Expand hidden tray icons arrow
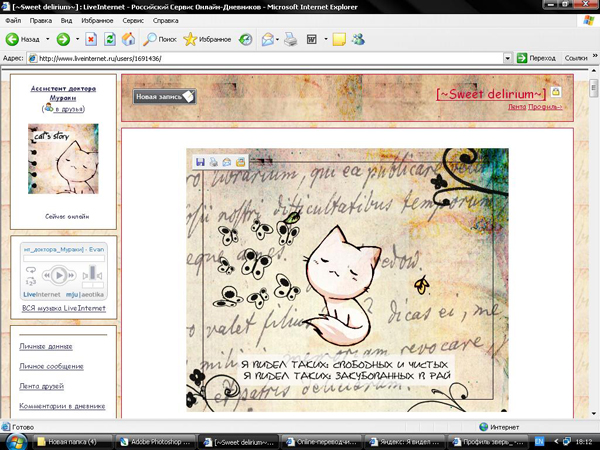The width and height of the screenshot is (600, 450). [x=556, y=442]
